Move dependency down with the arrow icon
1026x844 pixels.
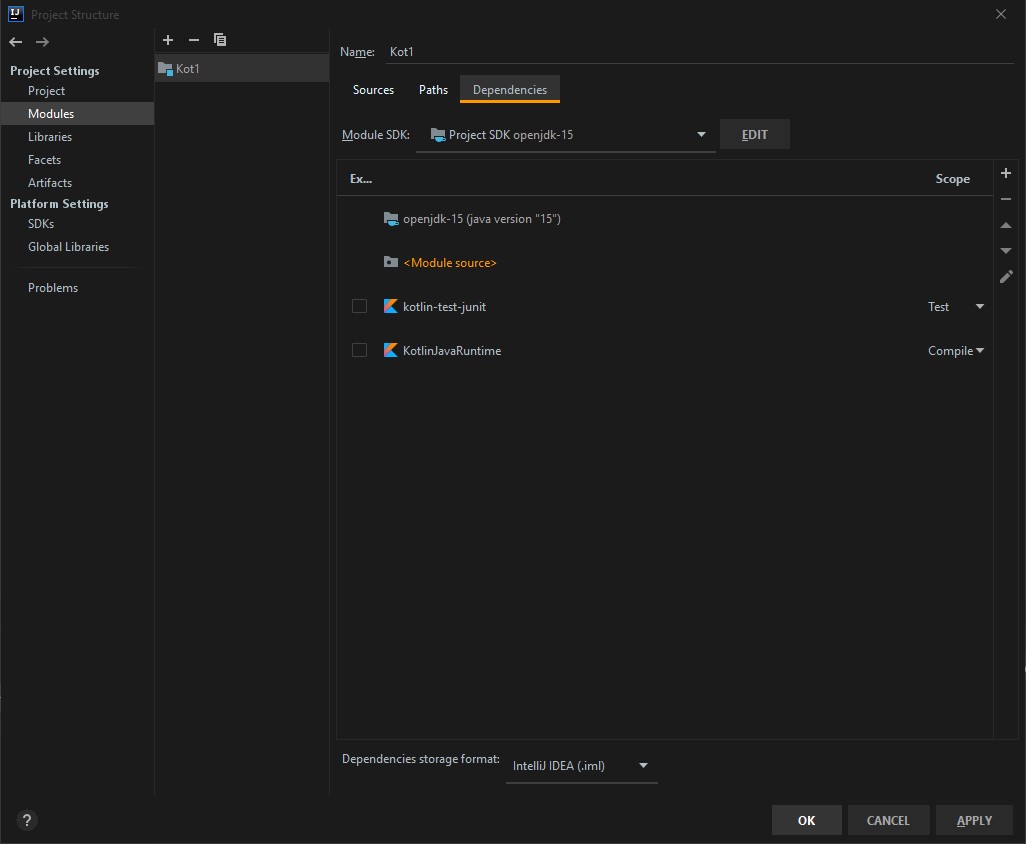[x=1006, y=250]
